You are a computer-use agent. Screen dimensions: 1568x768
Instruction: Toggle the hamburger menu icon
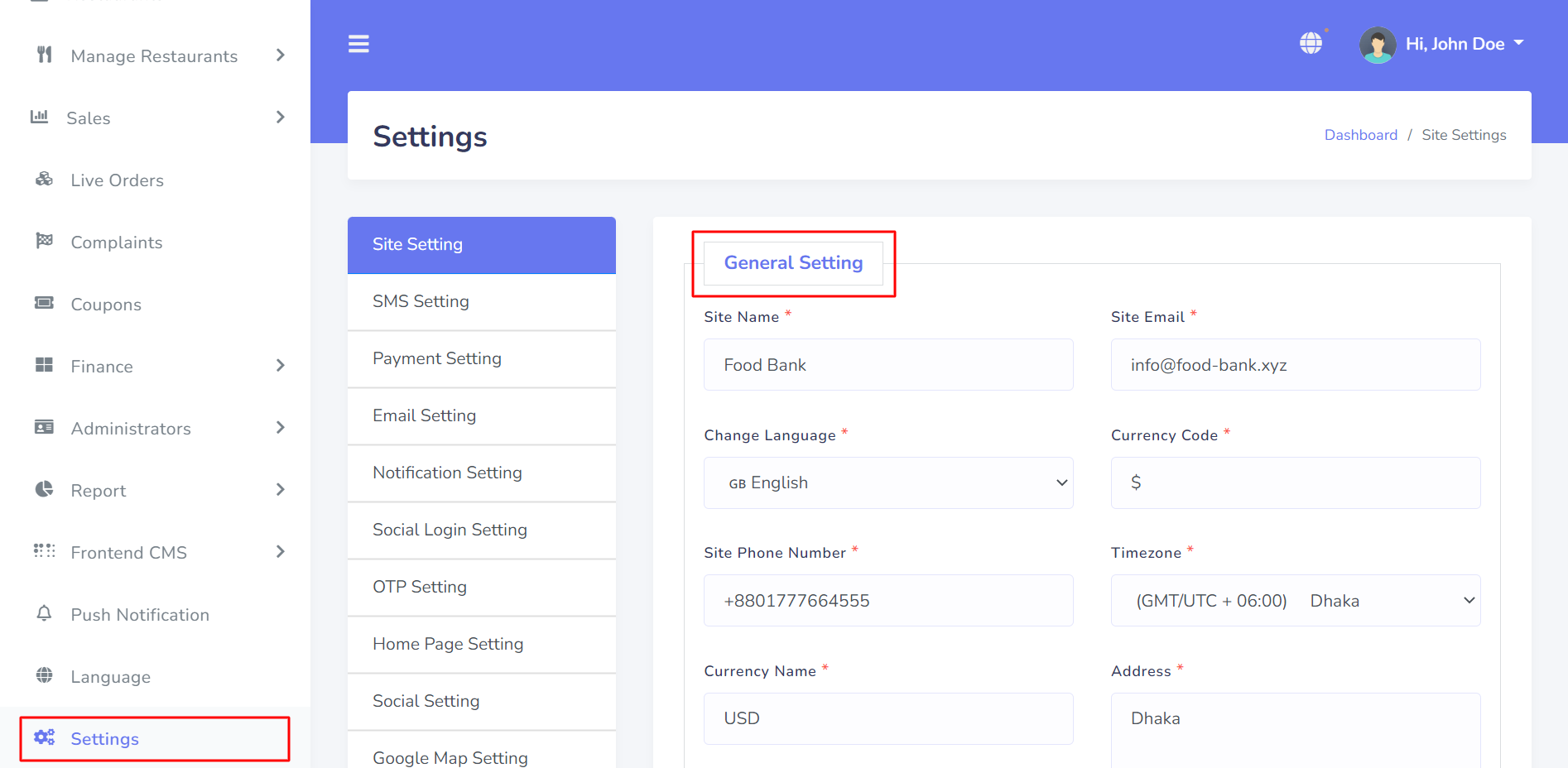(358, 44)
